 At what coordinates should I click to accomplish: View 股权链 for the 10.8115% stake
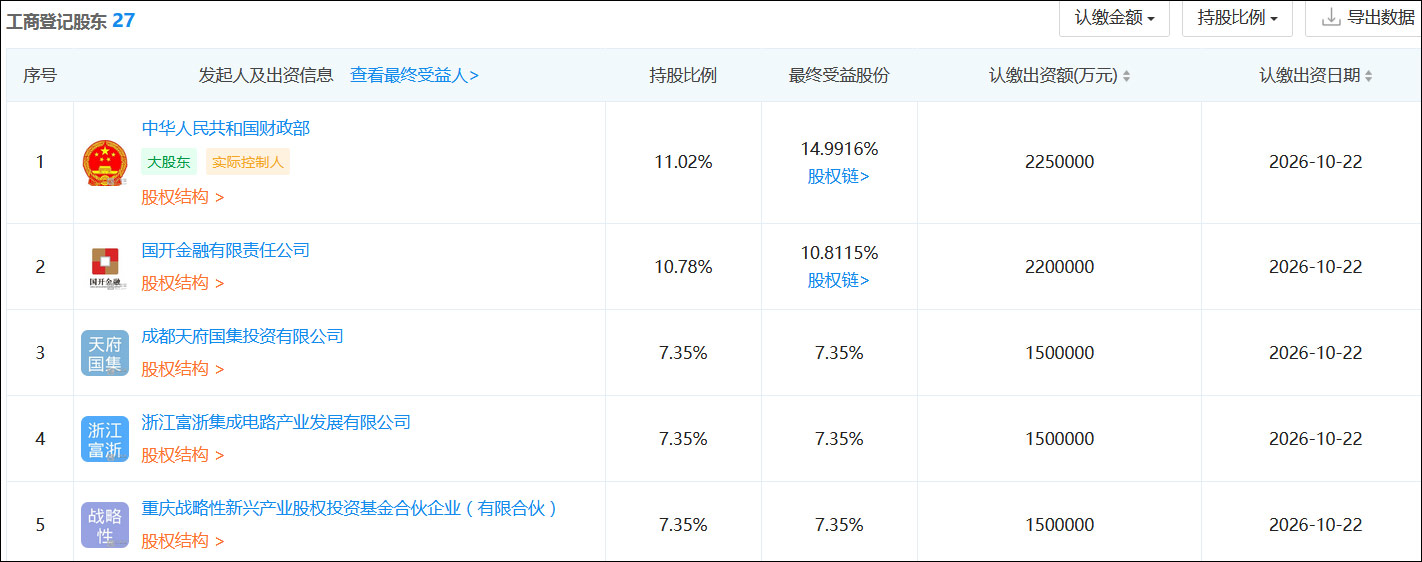pyautogui.click(x=838, y=280)
